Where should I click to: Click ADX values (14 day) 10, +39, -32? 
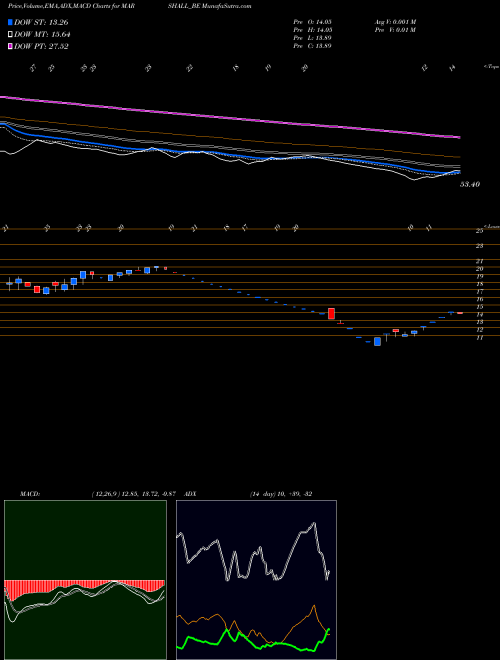coord(281,494)
